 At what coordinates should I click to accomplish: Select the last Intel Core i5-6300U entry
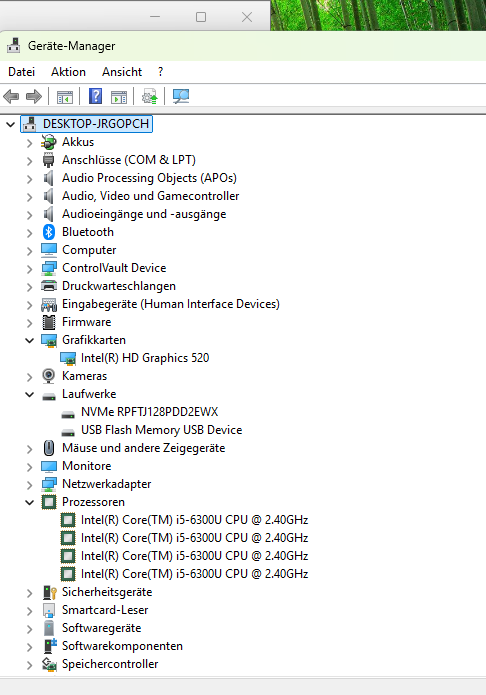point(194,574)
